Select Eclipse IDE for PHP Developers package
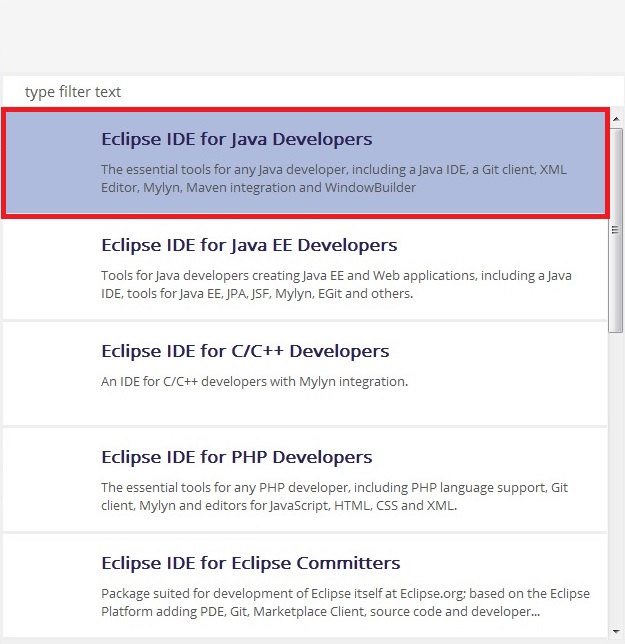 click(305, 480)
